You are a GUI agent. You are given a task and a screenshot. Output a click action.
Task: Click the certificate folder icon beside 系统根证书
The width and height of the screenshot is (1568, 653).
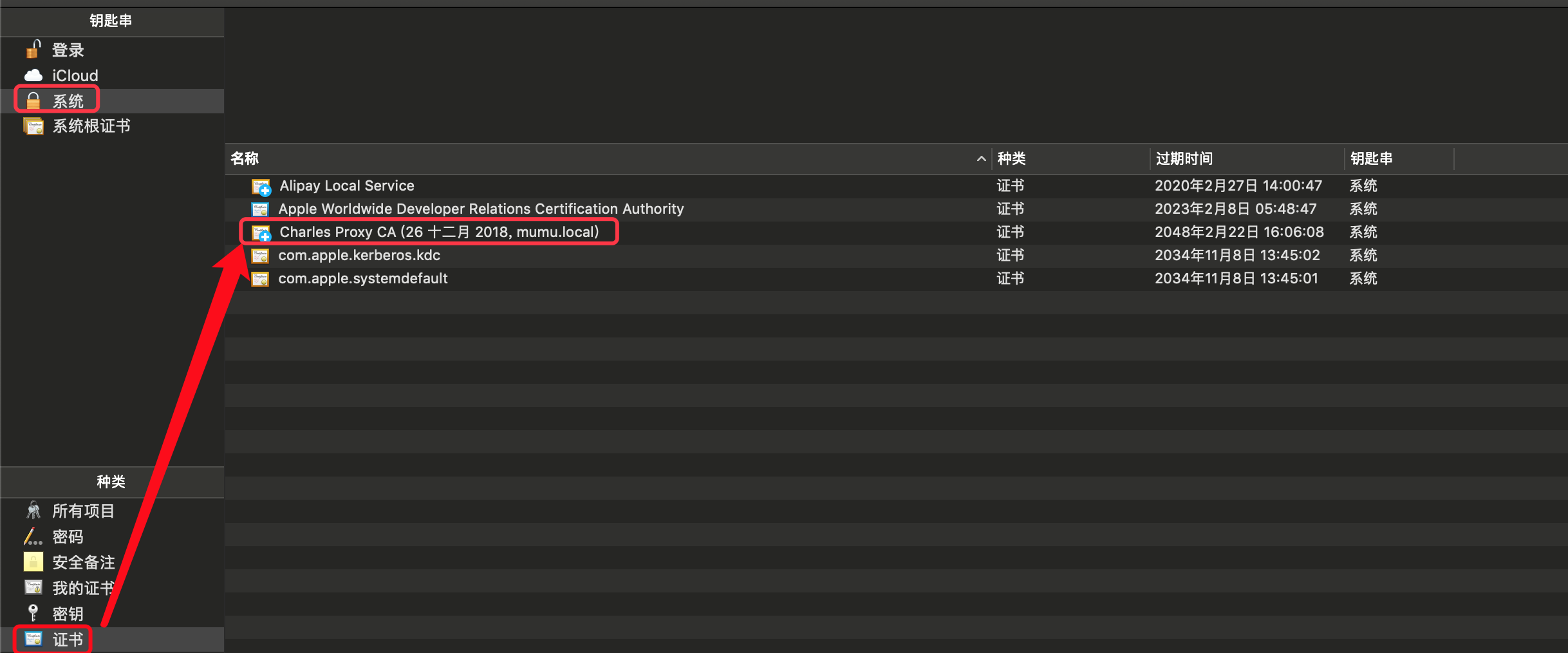(x=33, y=126)
